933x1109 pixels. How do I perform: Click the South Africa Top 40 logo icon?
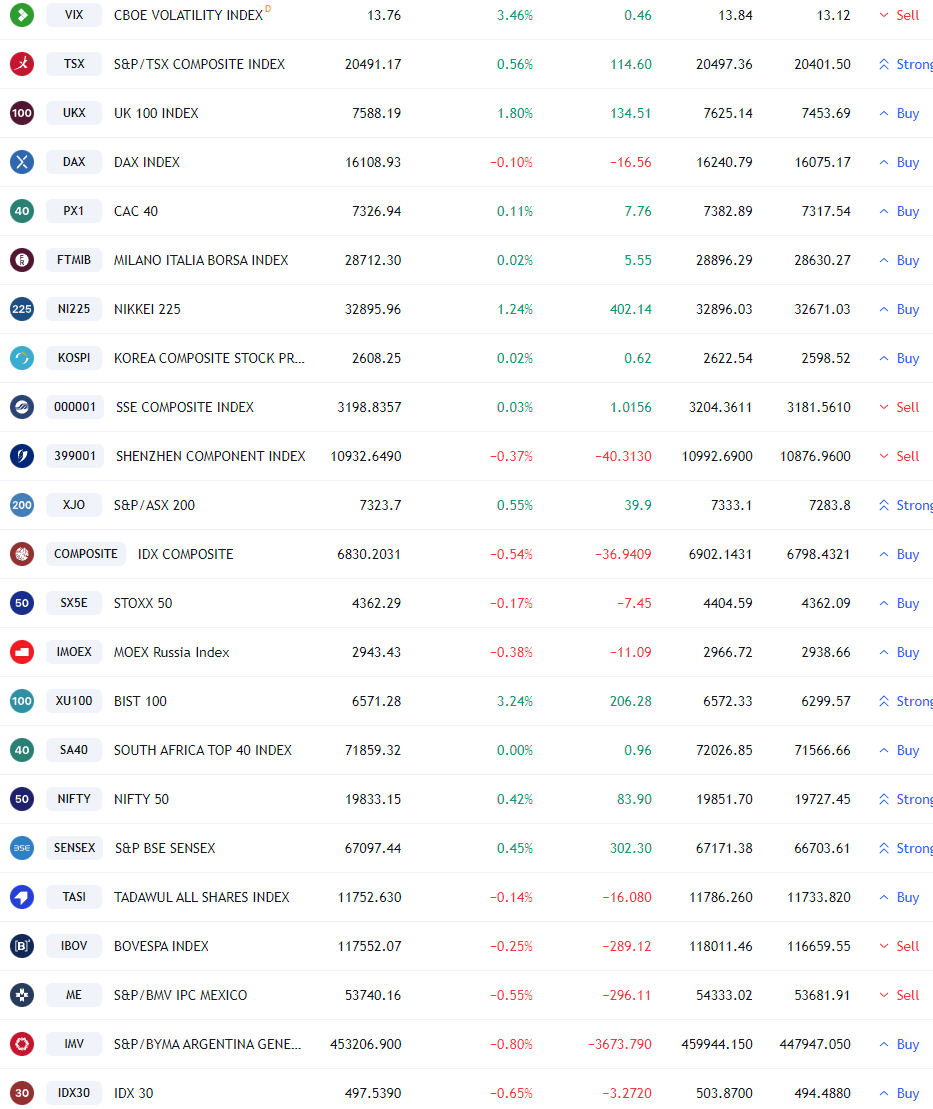coord(22,750)
